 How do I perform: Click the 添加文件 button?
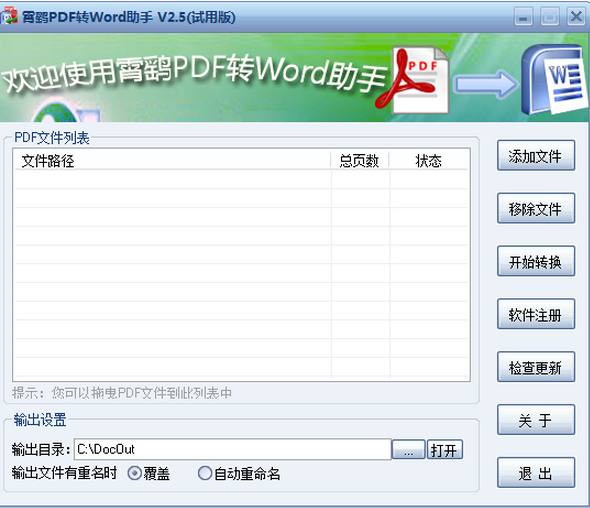[536, 155]
